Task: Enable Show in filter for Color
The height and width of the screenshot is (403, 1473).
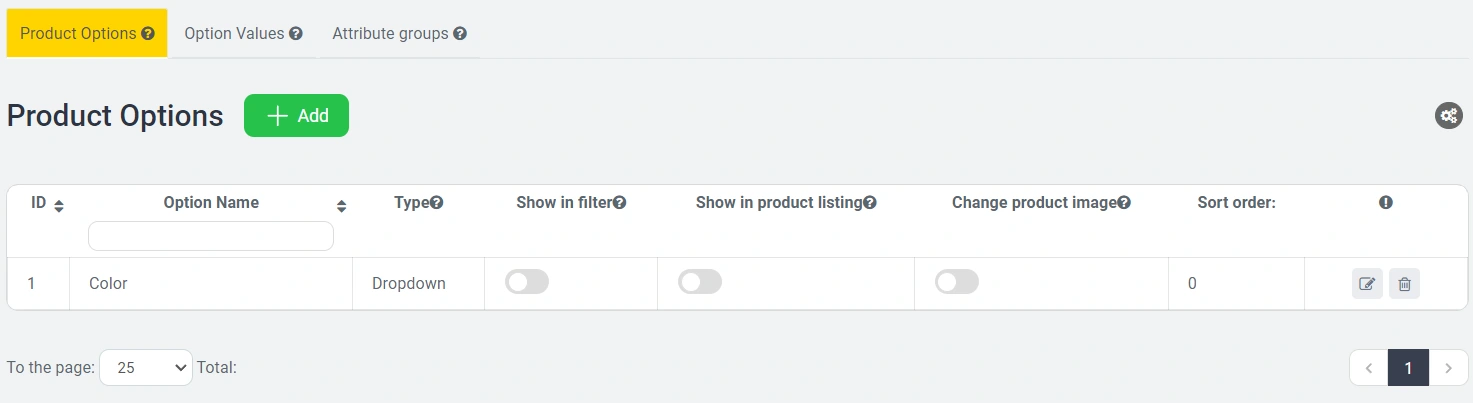Action: point(527,283)
